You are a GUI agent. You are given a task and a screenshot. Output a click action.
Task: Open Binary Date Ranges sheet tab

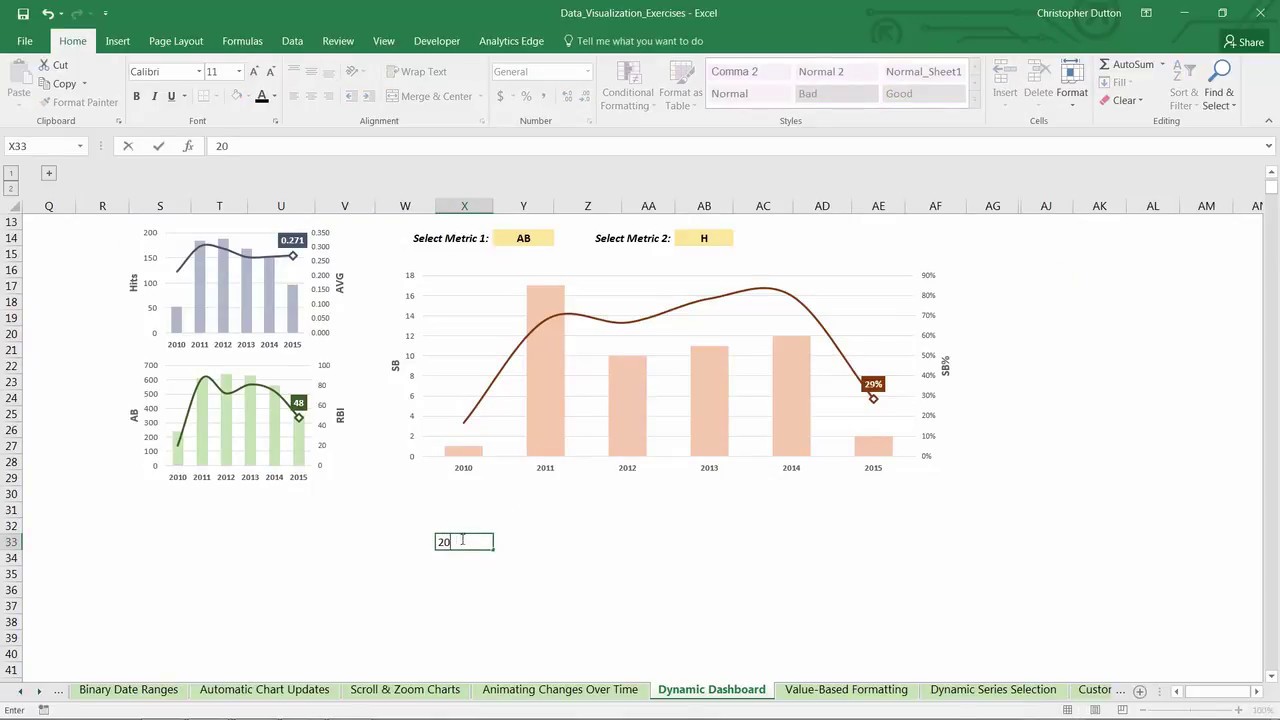click(x=128, y=690)
